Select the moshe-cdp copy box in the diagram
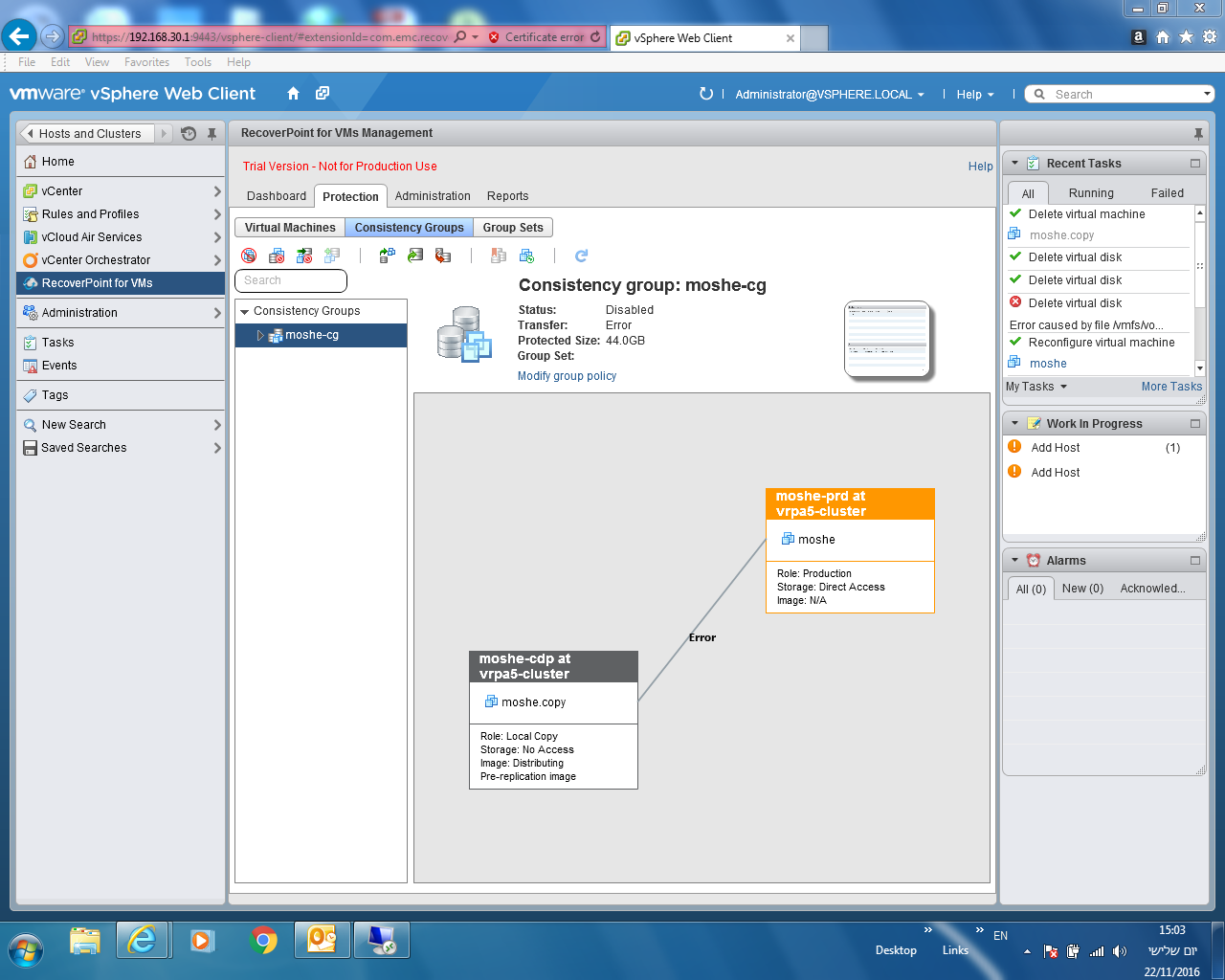Image resolution: width=1225 pixels, height=980 pixels. 553,720
